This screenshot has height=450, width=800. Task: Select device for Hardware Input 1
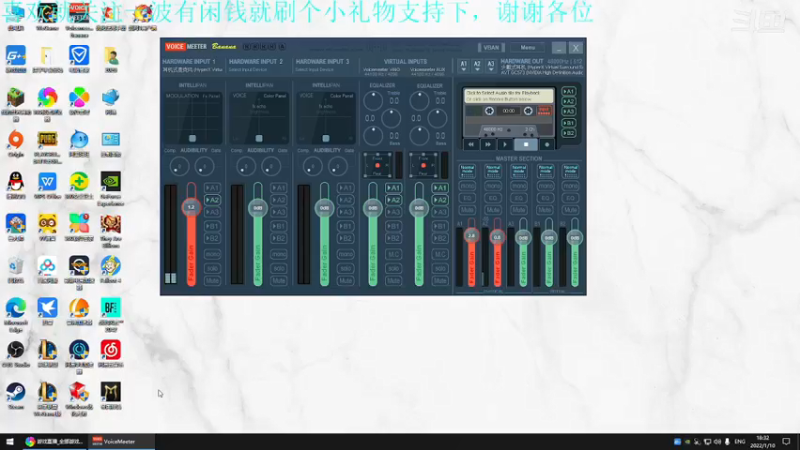click(193, 70)
